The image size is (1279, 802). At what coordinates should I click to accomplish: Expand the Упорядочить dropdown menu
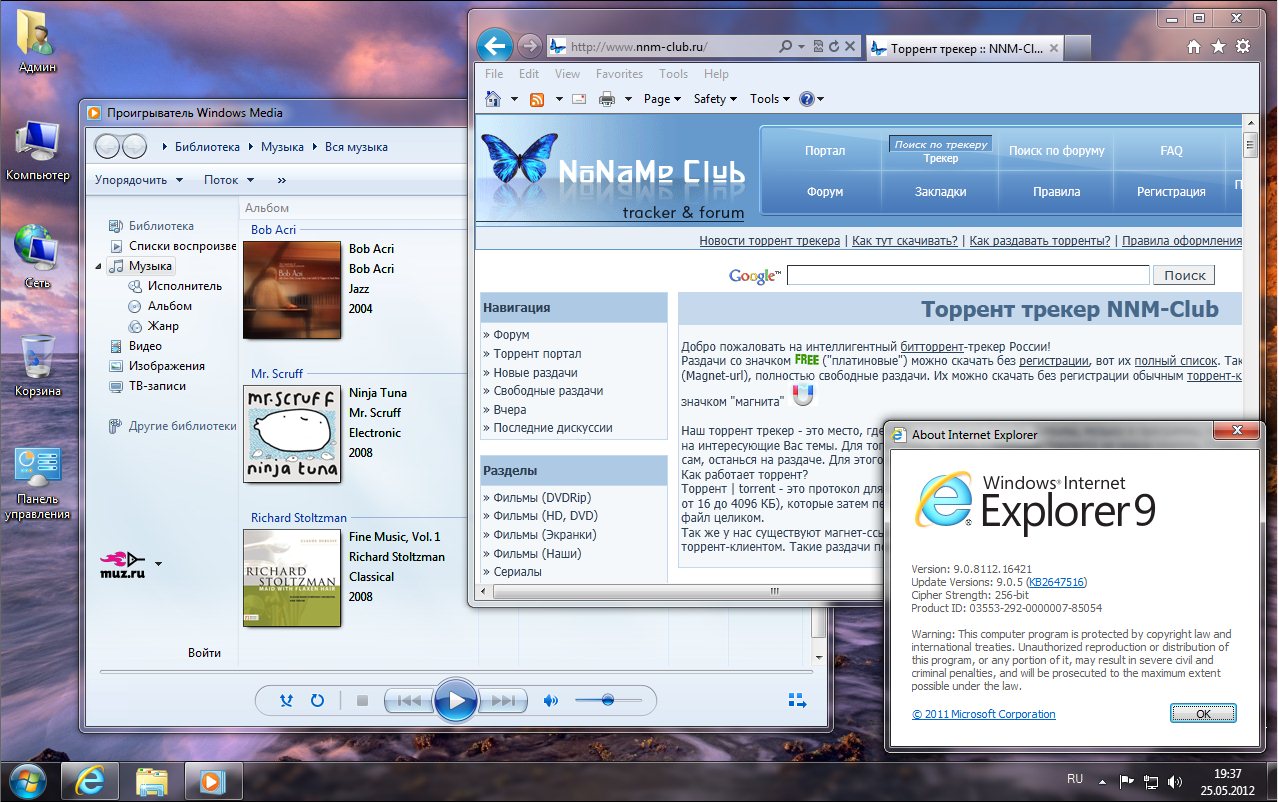139,180
